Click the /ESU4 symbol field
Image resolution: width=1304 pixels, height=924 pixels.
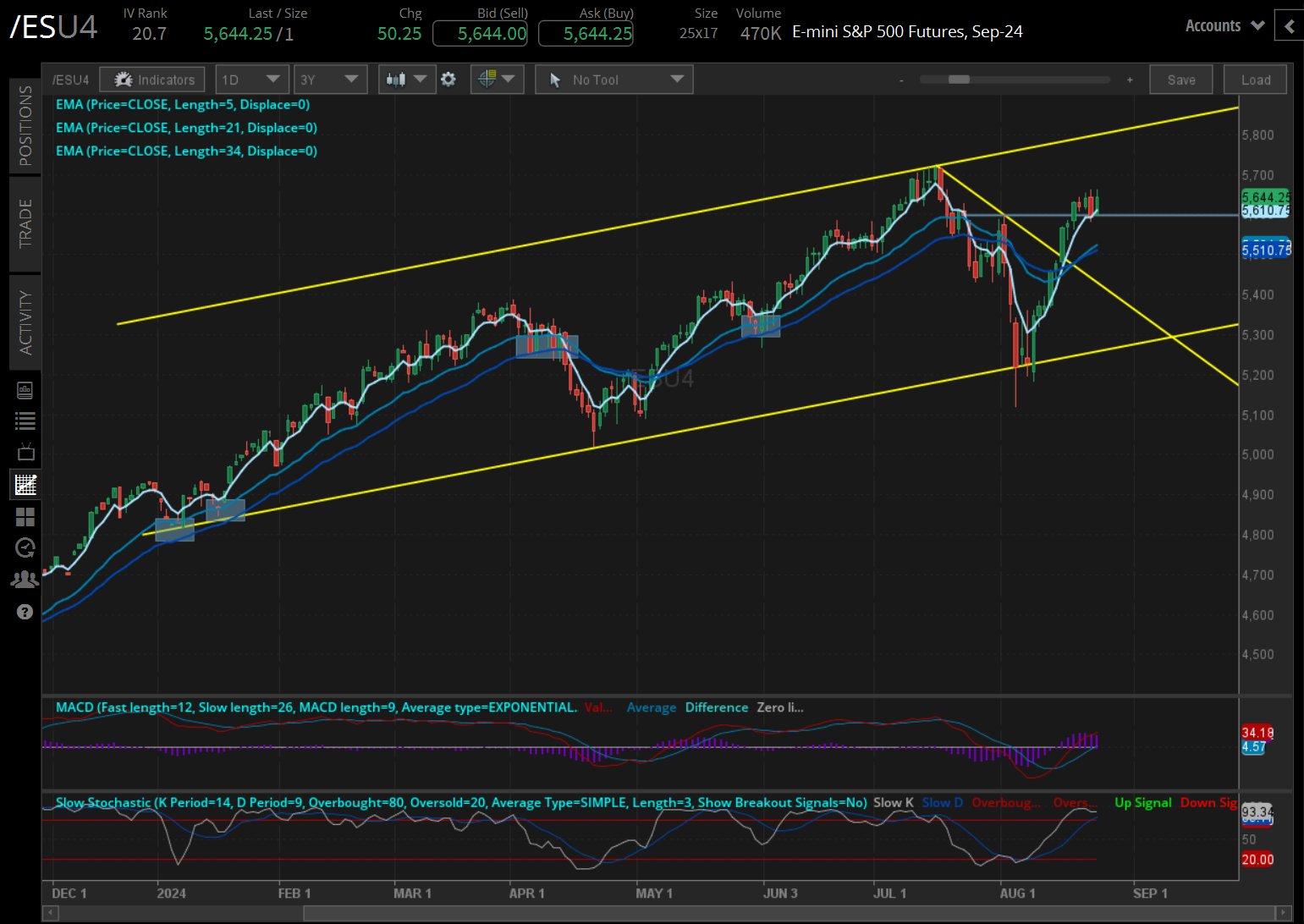pos(53,28)
